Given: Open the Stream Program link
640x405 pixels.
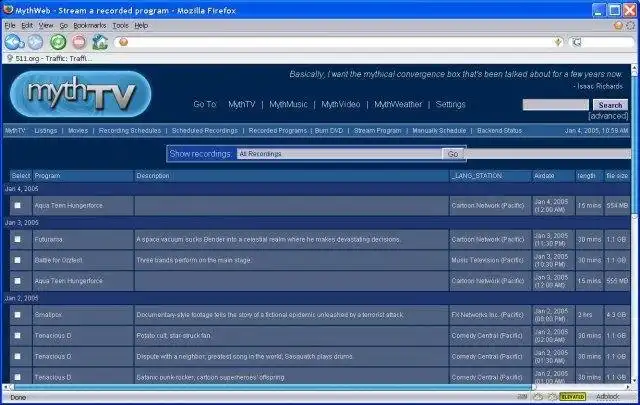Looking at the screenshot, I should coord(378,131).
